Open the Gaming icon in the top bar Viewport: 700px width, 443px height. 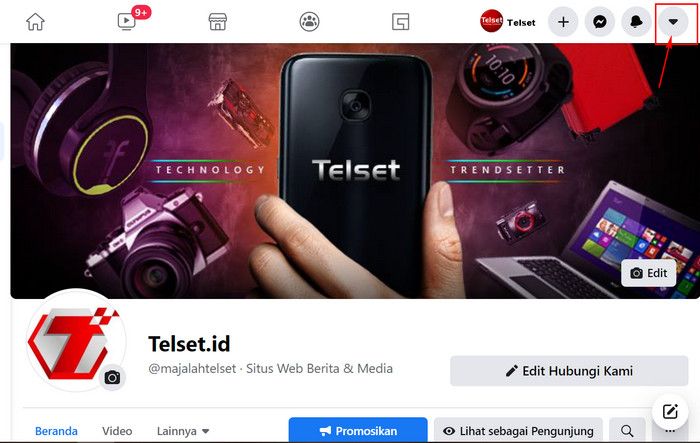tap(400, 21)
